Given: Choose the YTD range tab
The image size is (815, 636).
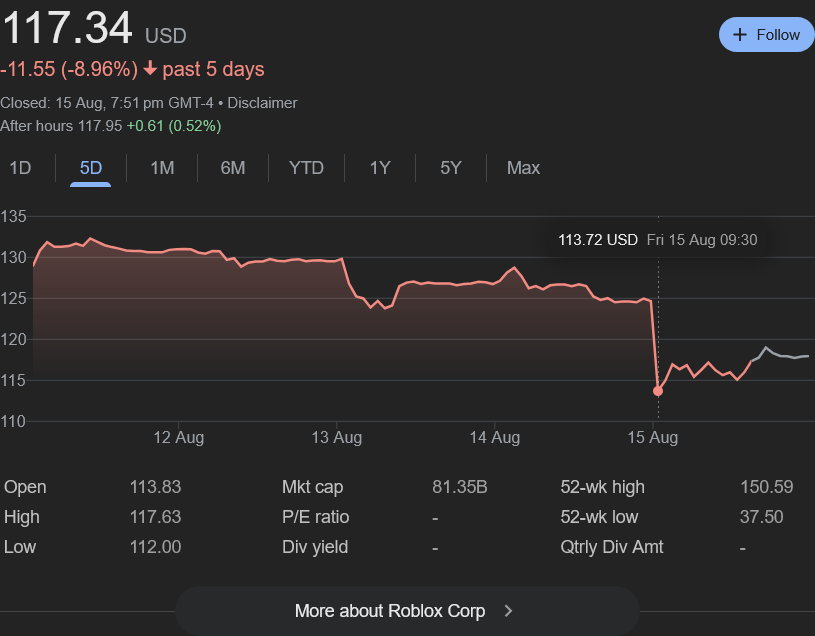Looking at the screenshot, I should [306, 168].
